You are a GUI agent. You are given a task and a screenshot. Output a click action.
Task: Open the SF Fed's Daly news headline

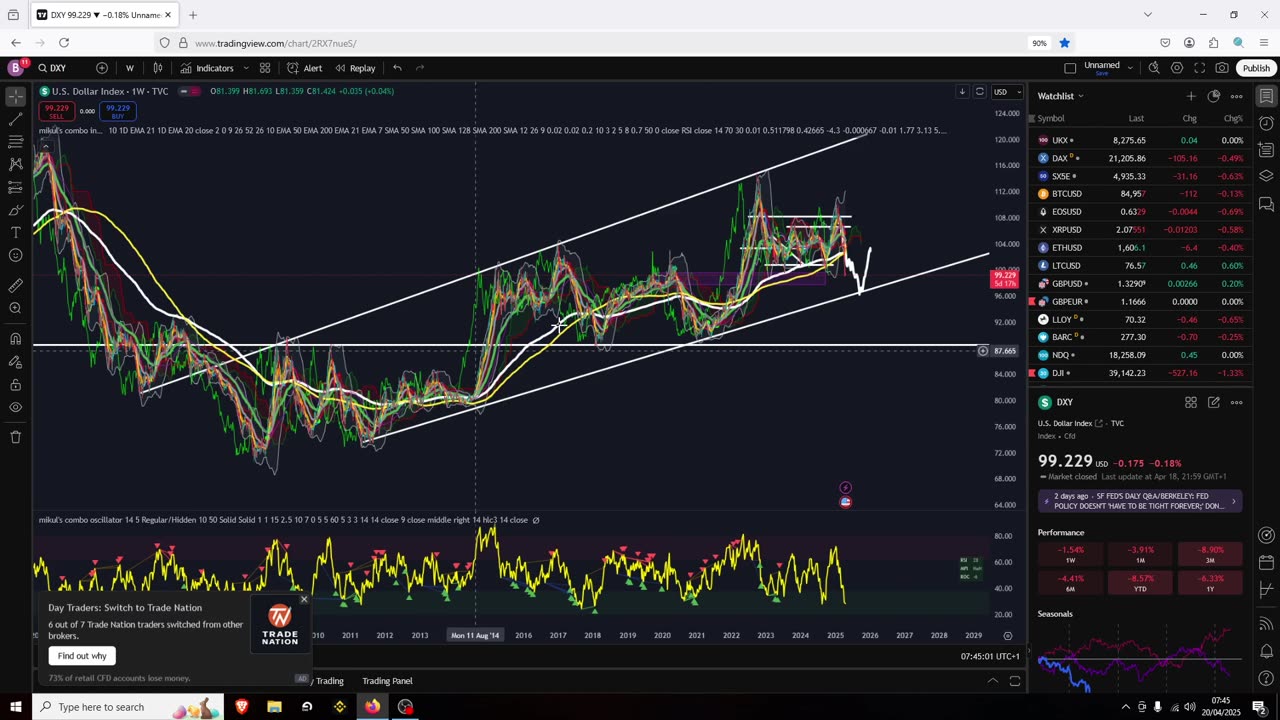(1140, 501)
